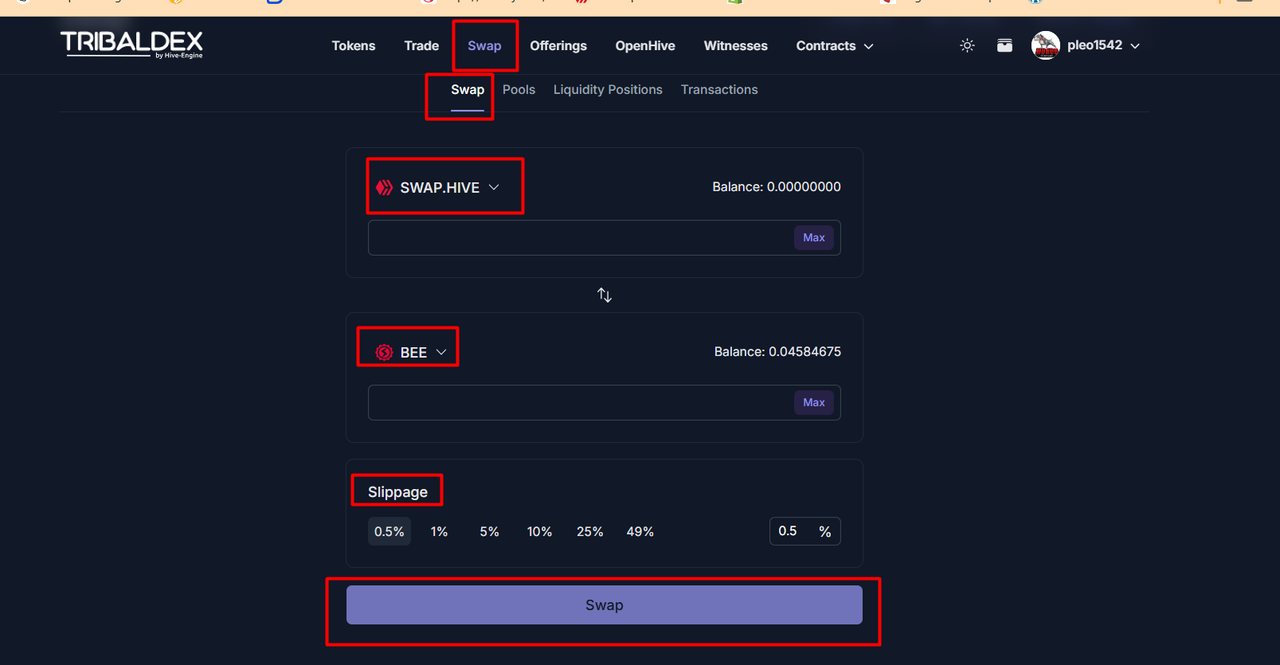Click the SWAP.HIVE Balance: 0.00000000 text
1280x665 pixels.
[776, 187]
